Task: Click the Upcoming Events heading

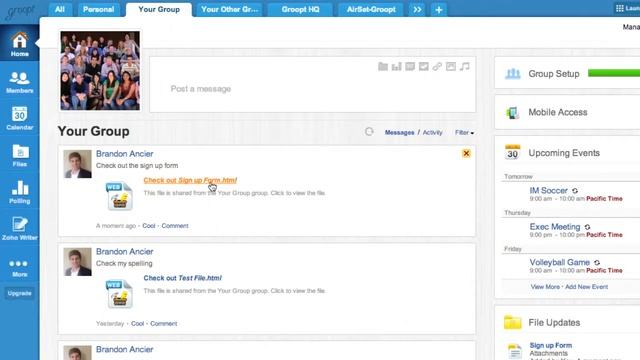Action: 564,153
